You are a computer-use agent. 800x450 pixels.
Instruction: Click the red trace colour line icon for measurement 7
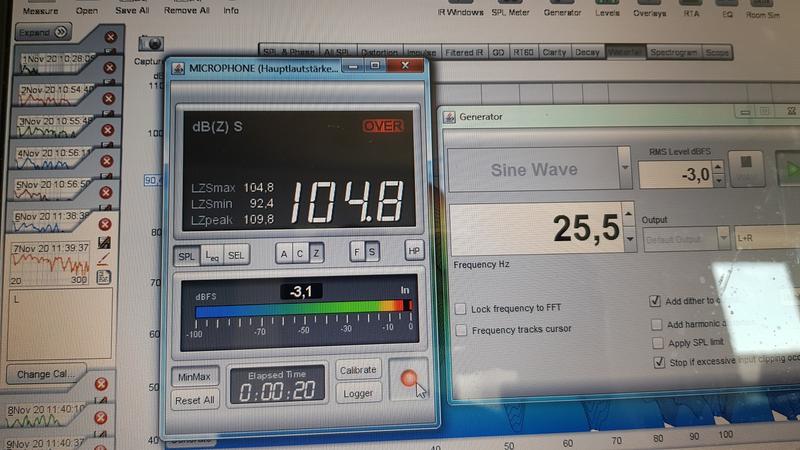pos(103,260)
